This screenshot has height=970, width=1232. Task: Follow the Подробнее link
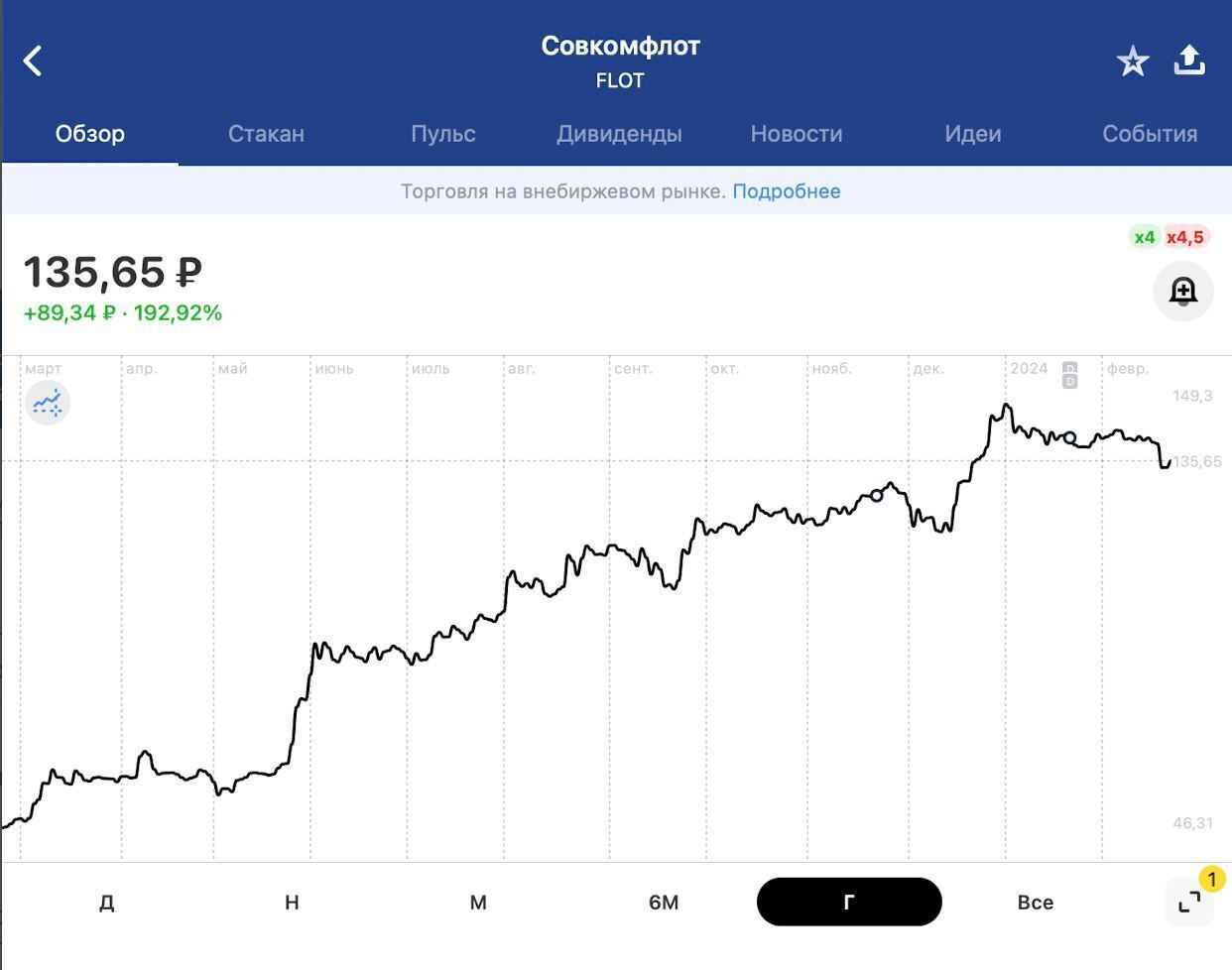click(x=786, y=191)
